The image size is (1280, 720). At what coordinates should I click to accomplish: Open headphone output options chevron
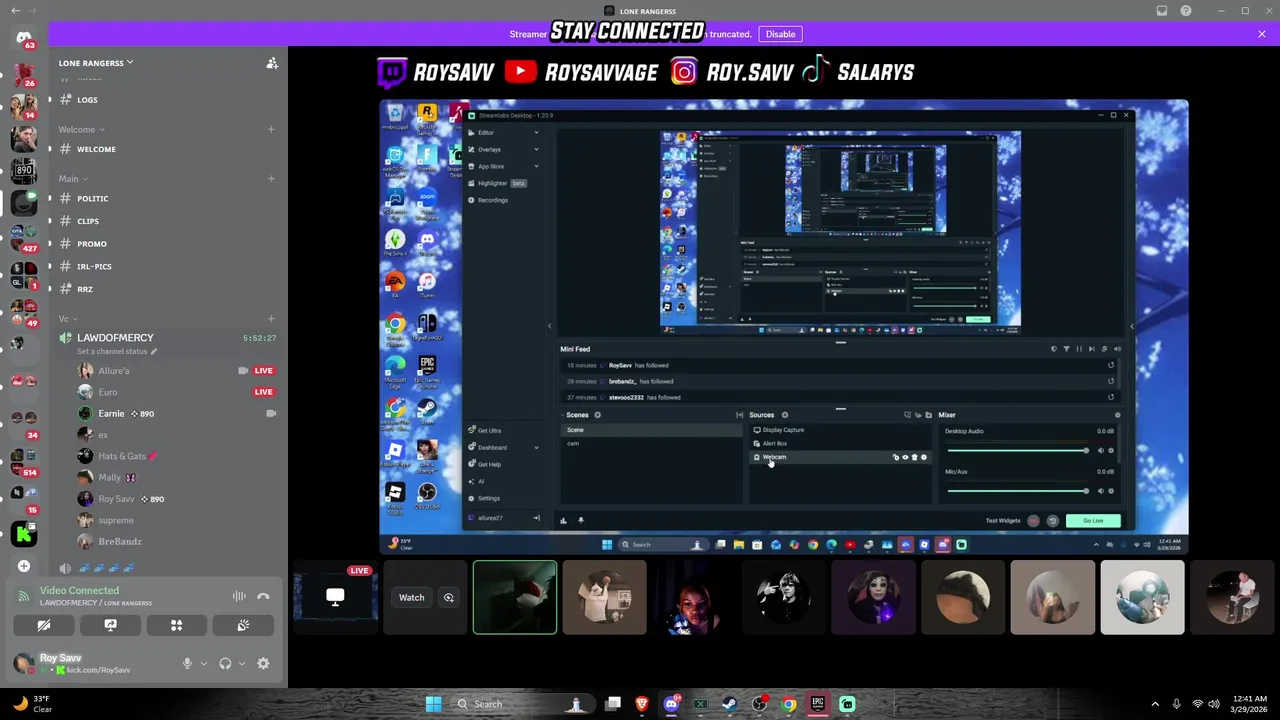click(242, 664)
